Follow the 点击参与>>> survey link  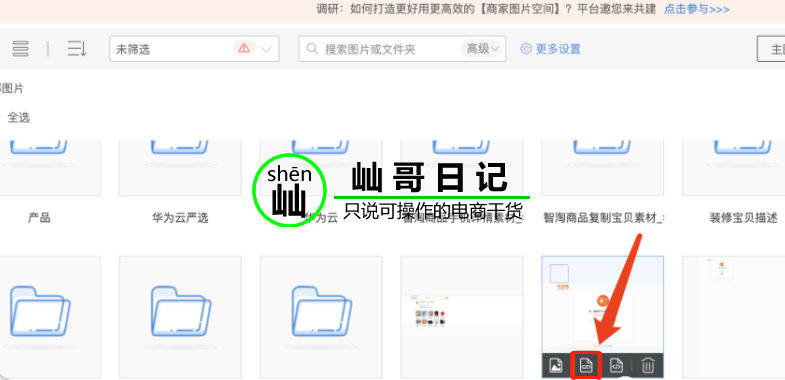coord(696,9)
